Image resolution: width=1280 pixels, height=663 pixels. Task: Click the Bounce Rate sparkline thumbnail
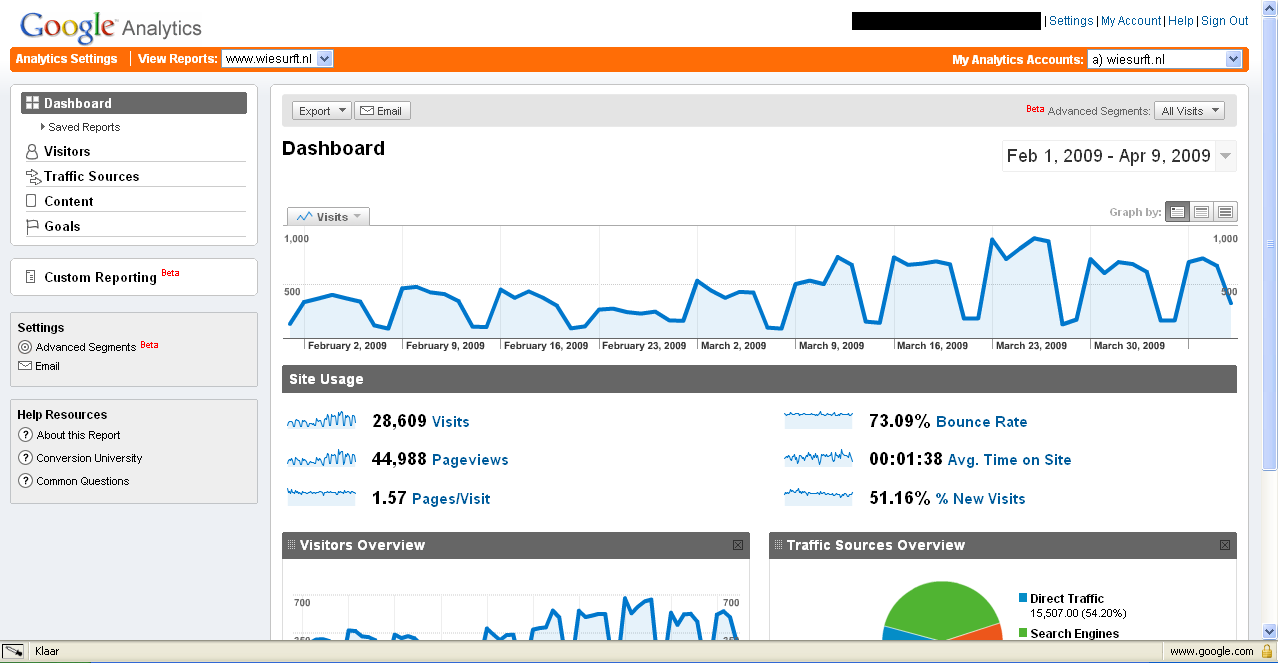(x=818, y=420)
